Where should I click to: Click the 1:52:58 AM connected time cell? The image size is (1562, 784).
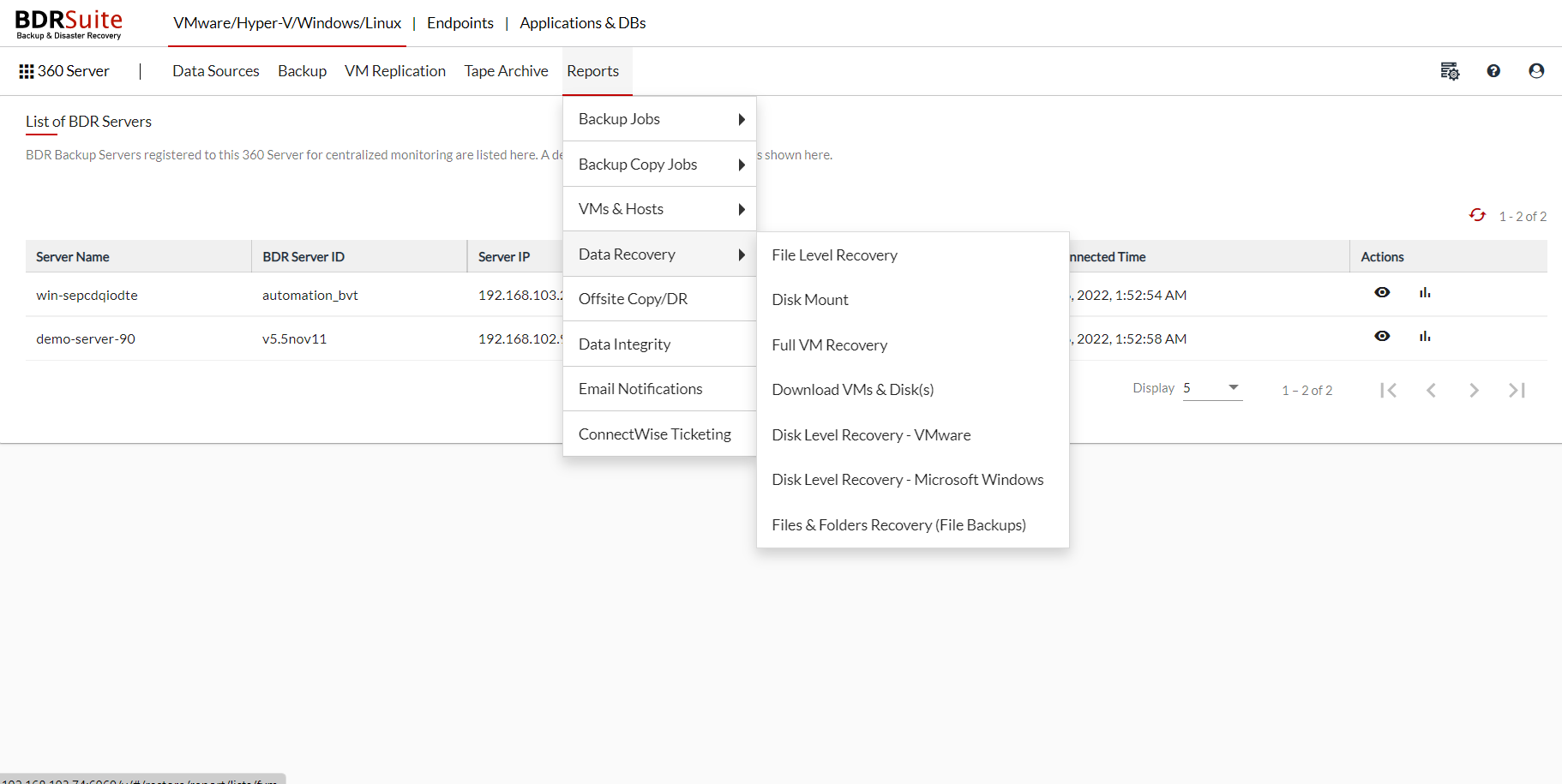1128,339
